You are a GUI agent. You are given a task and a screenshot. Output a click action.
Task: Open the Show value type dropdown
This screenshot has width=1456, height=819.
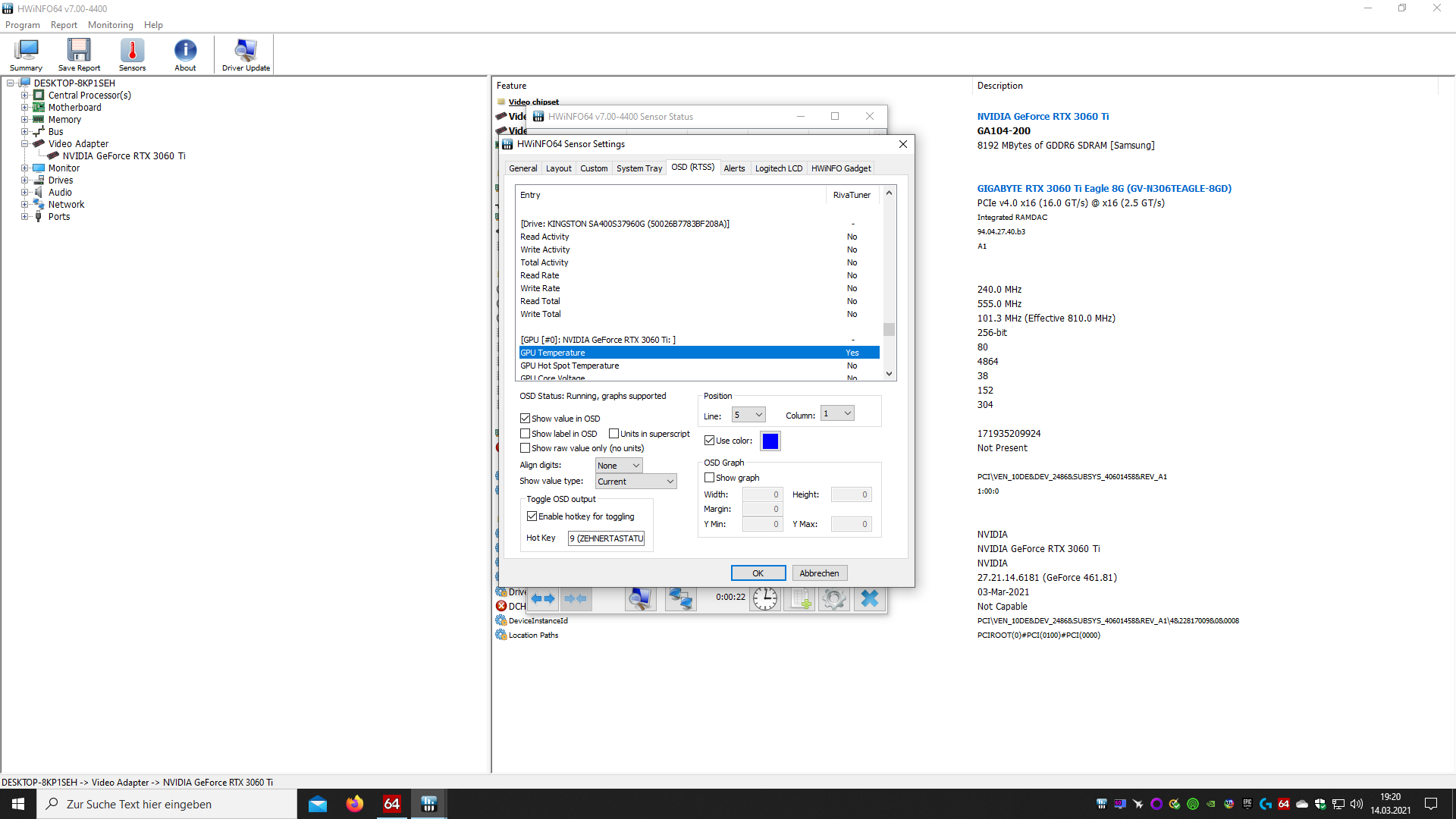click(635, 482)
